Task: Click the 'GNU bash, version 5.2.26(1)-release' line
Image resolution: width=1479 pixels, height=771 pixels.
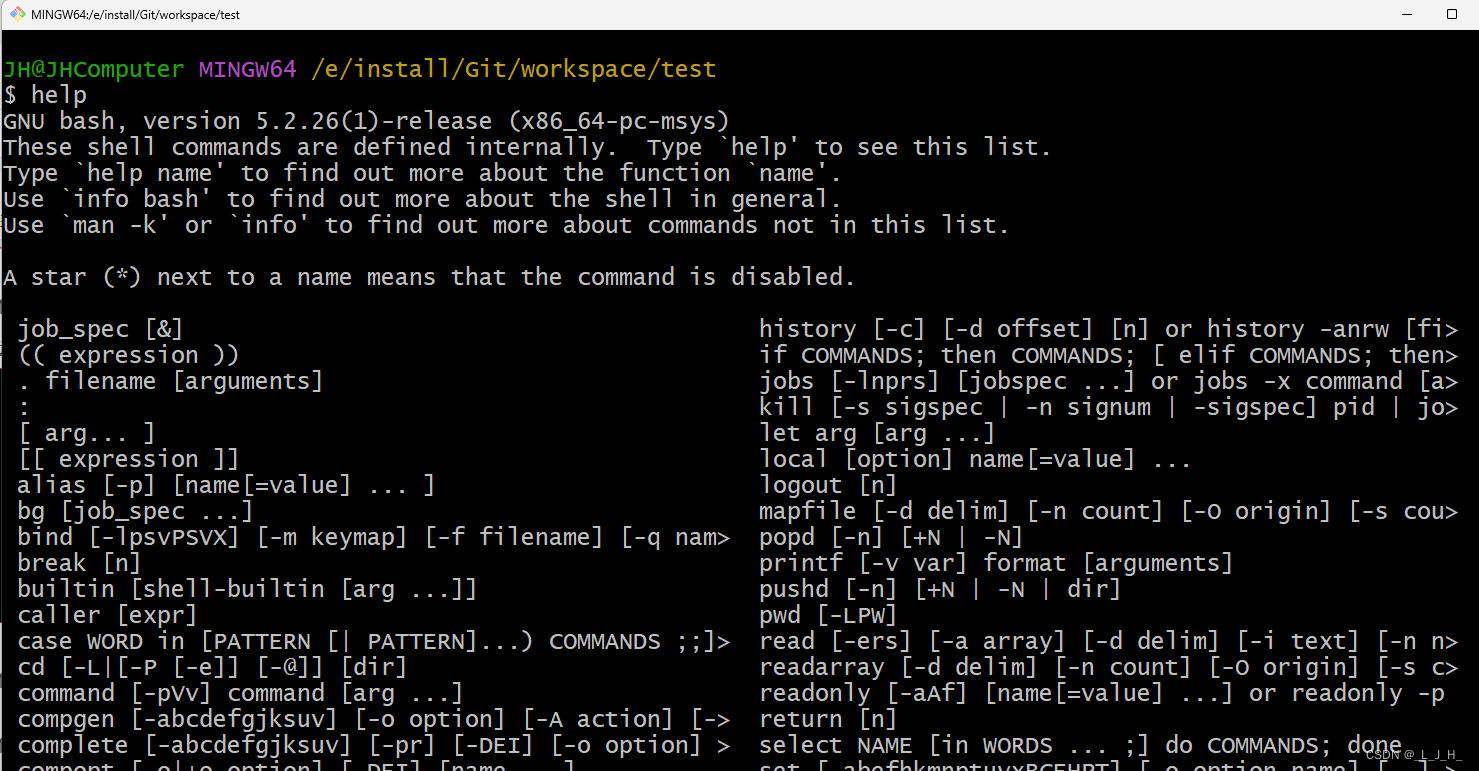Action: coord(366,121)
